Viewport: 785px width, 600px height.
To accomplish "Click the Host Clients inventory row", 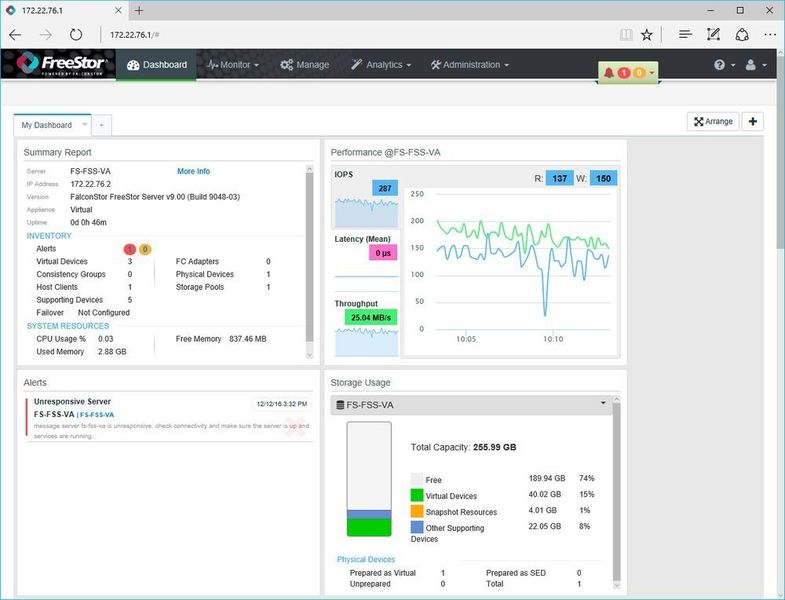I will tap(84, 287).
